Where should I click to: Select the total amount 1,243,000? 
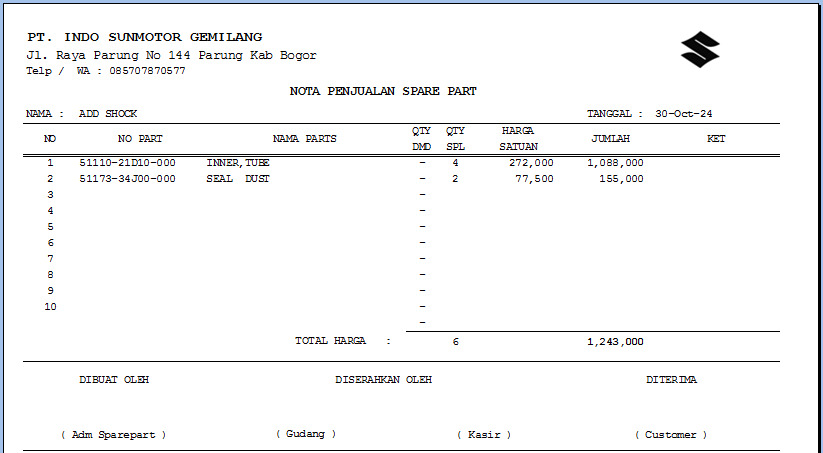tap(615, 342)
